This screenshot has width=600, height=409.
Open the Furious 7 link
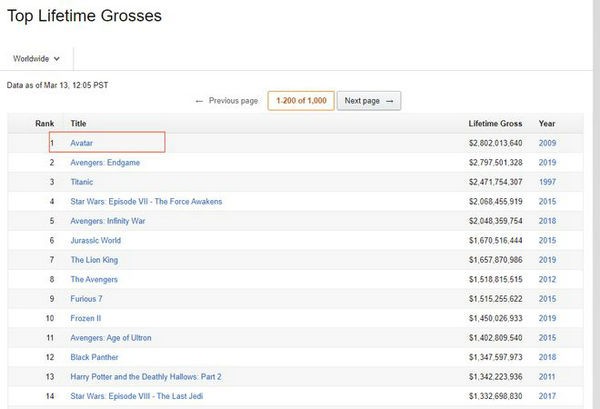click(88, 299)
